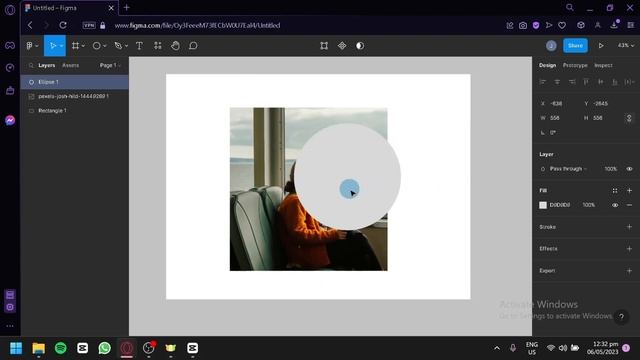Click the Align top icon
Image resolution: width=640 pixels, height=360 pixels.
coord(586,82)
